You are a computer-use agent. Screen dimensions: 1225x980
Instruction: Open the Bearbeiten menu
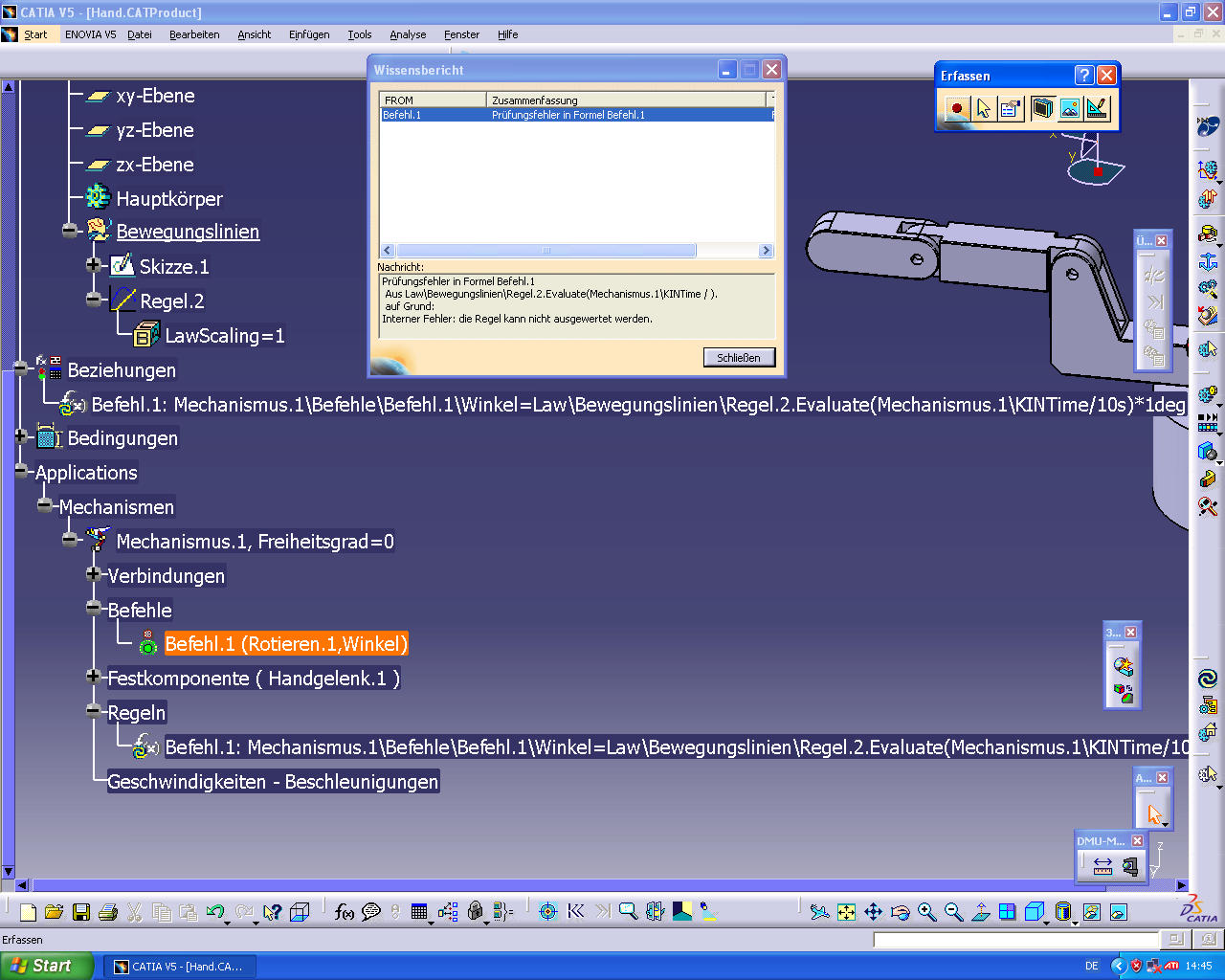tap(194, 34)
